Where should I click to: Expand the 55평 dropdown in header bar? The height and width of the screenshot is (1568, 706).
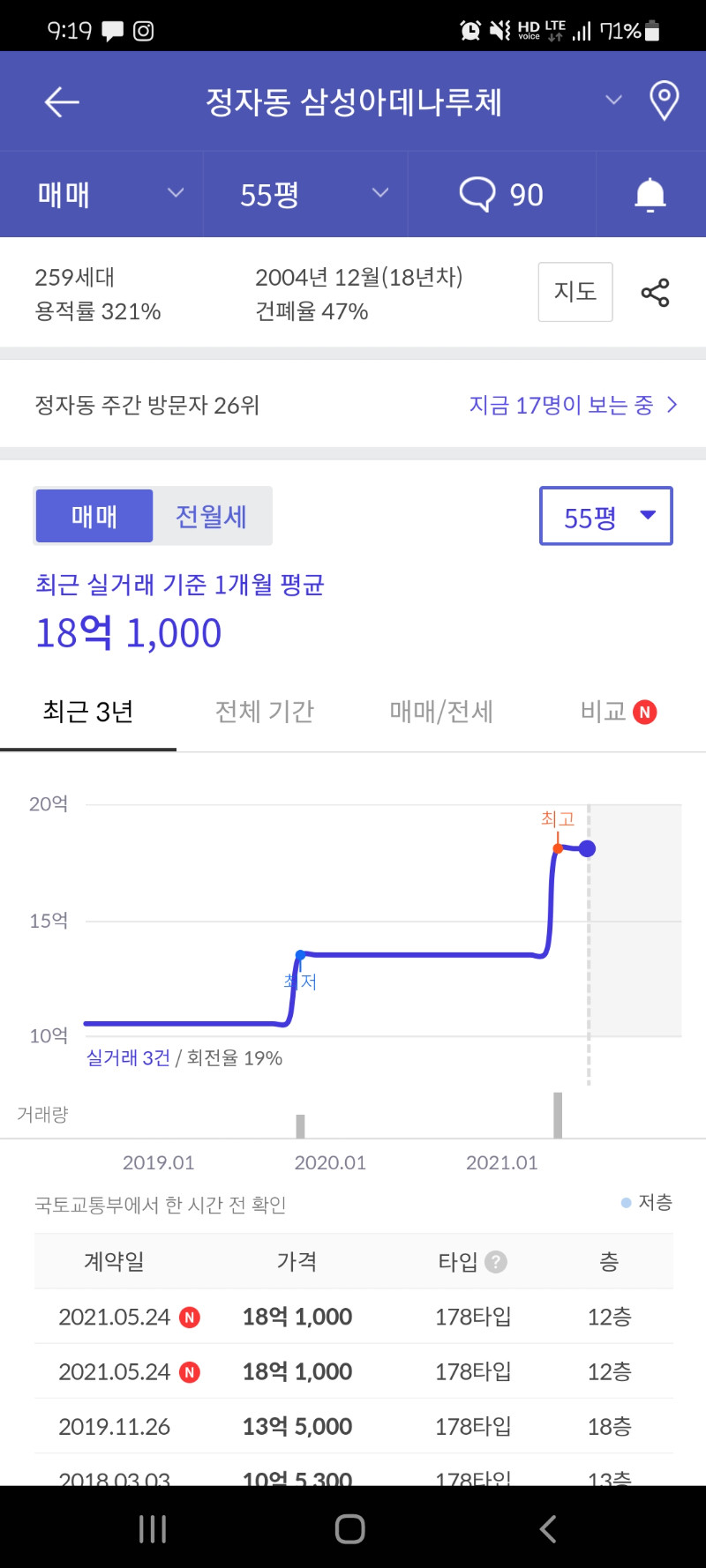[x=313, y=194]
